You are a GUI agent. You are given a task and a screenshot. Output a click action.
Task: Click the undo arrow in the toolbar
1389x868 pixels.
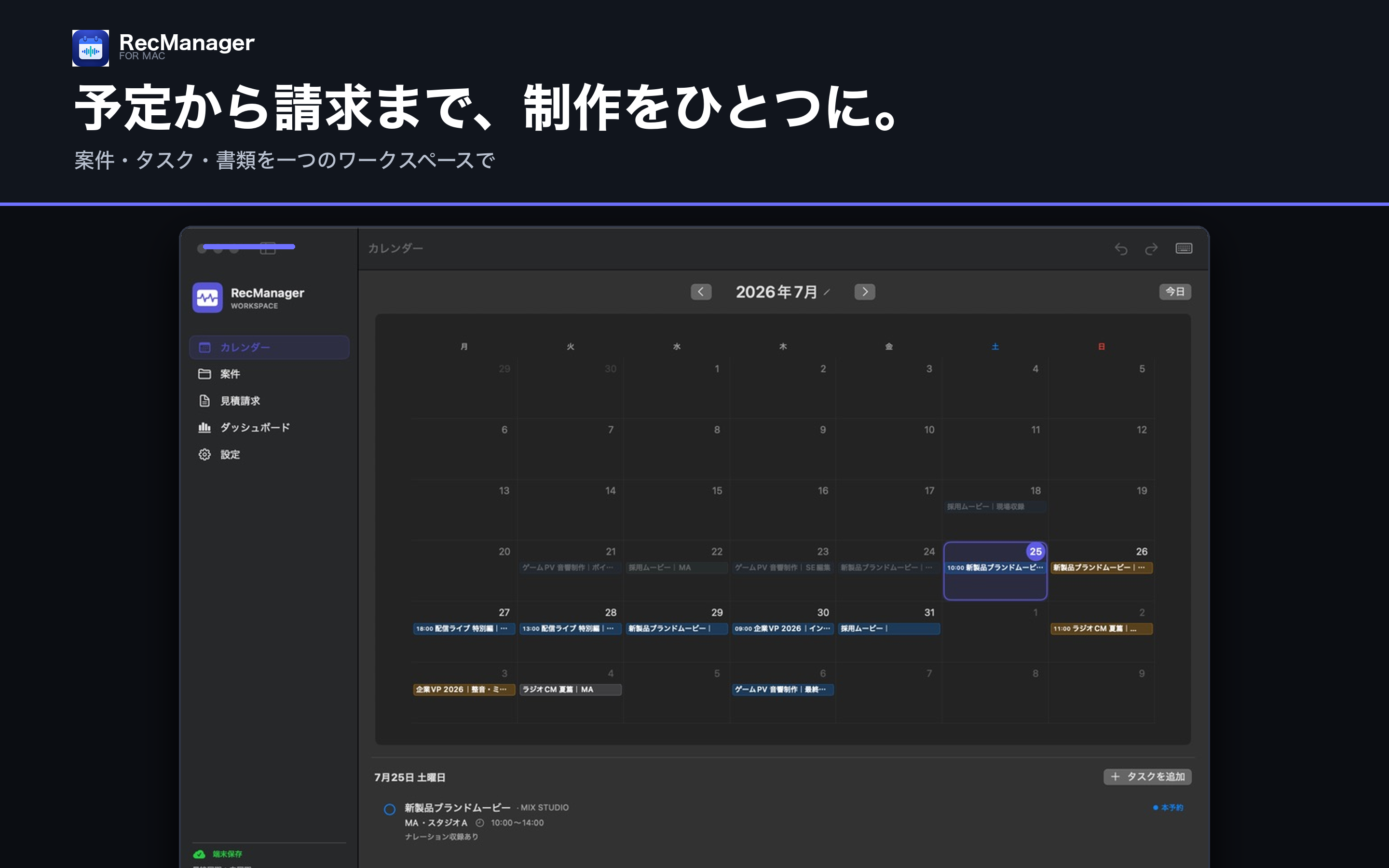[x=1121, y=248]
